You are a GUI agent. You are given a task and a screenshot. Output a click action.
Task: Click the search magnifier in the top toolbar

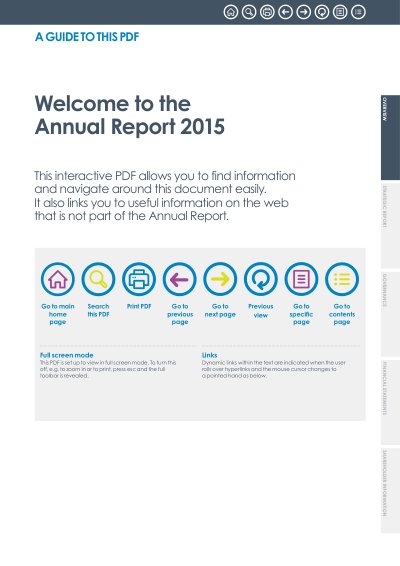point(249,12)
